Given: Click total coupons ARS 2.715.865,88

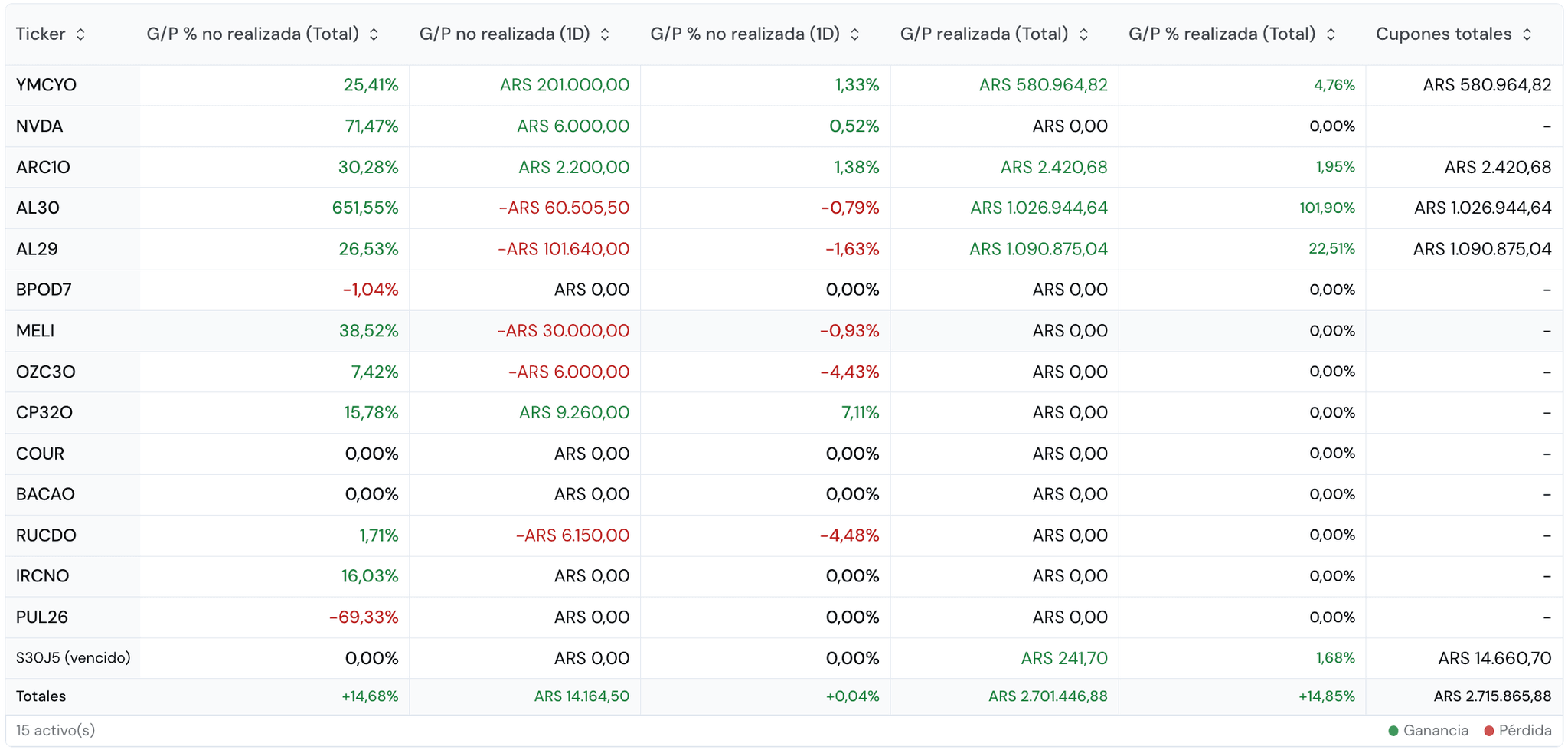Looking at the screenshot, I should click(1492, 696).
